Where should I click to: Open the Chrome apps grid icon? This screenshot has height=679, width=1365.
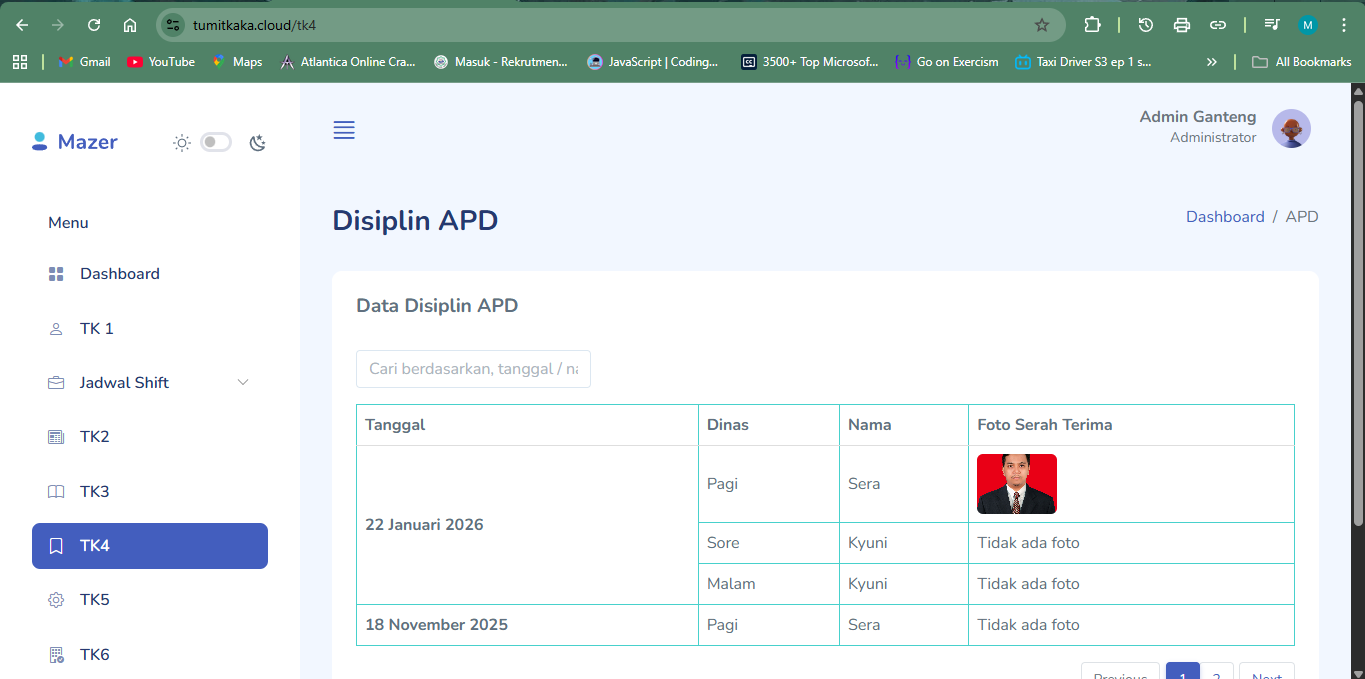click(20, 62)
